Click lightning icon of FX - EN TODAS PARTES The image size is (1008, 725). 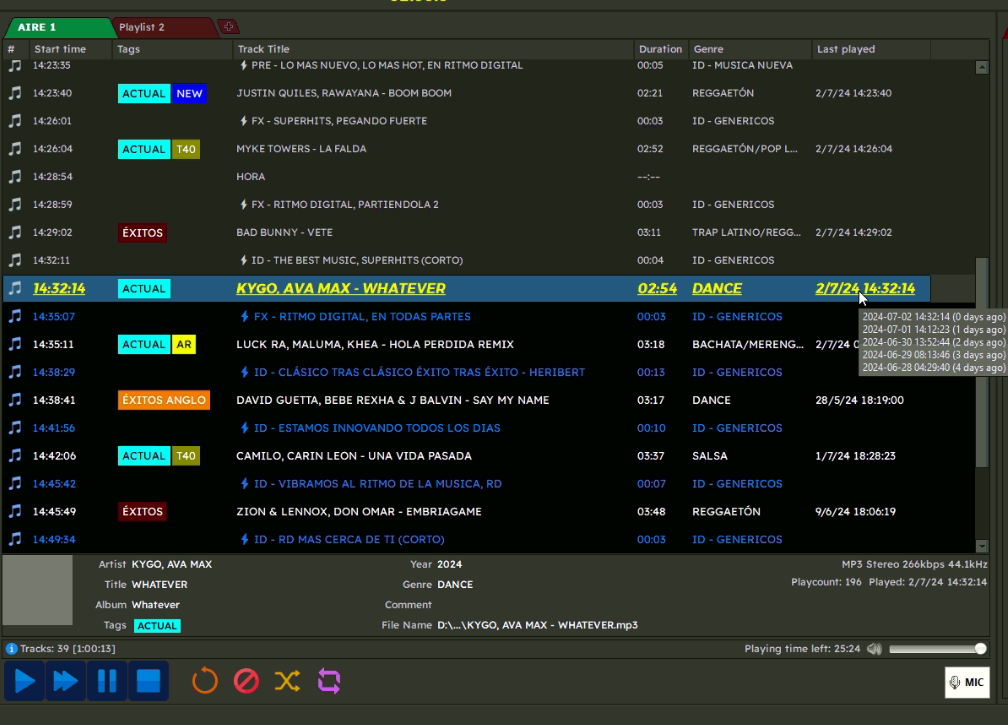[244, 316]
